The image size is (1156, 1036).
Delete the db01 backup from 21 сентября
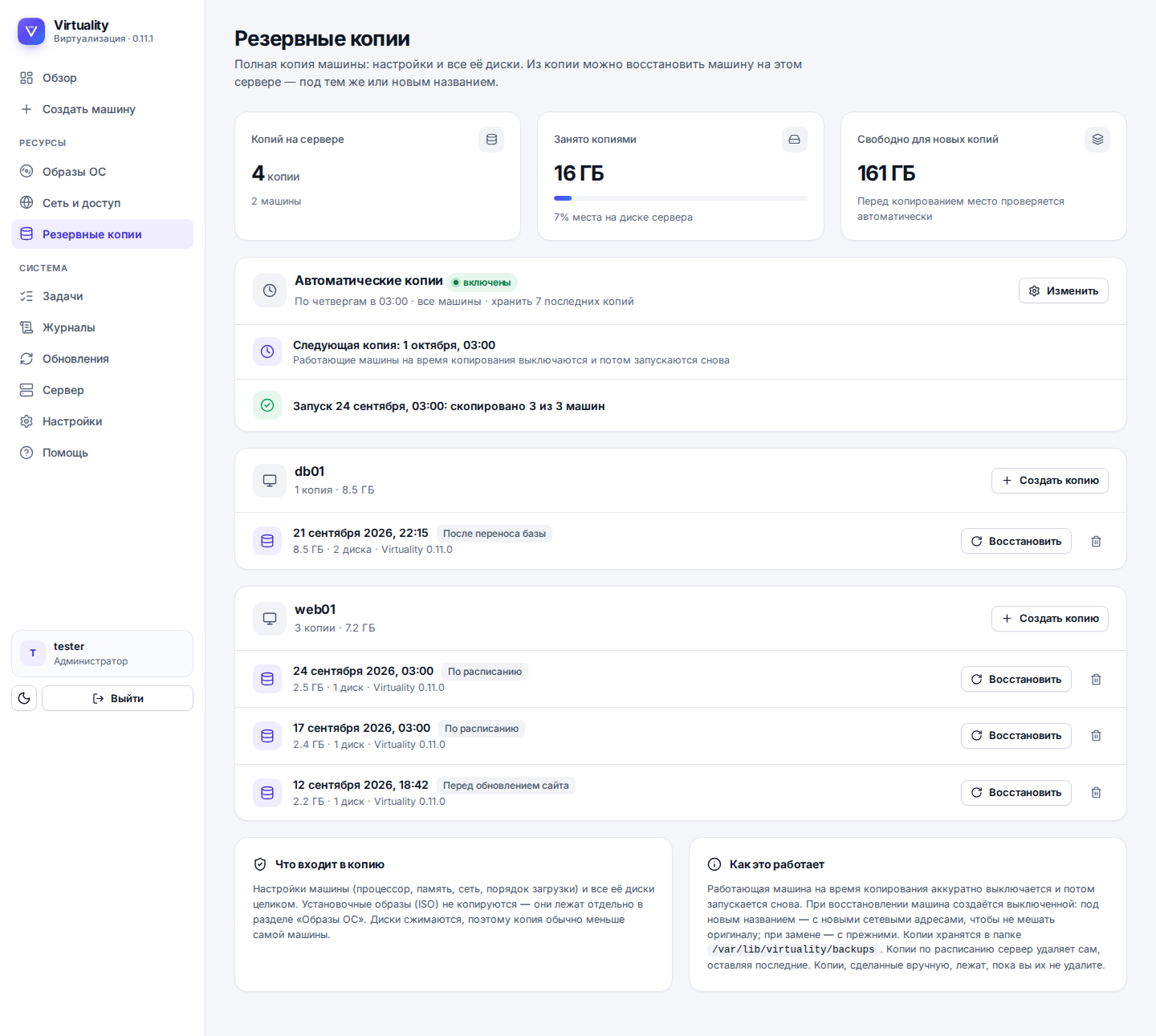[x=1096, y=542]
